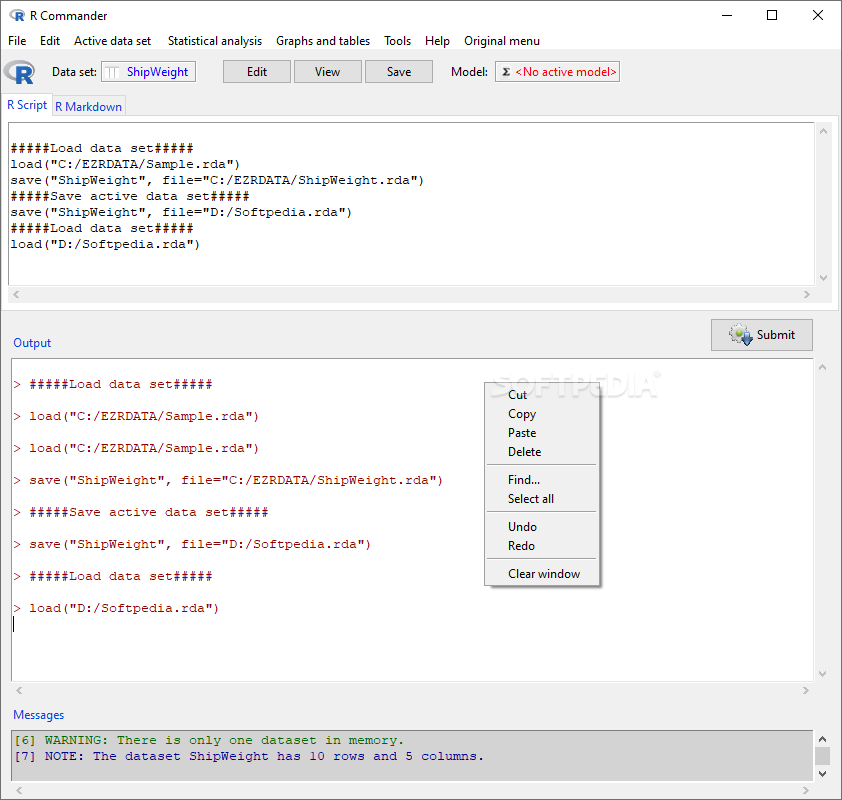Click the script pane scroll right arrow
Screen dimensions: 842x800
tap(807, 294)
